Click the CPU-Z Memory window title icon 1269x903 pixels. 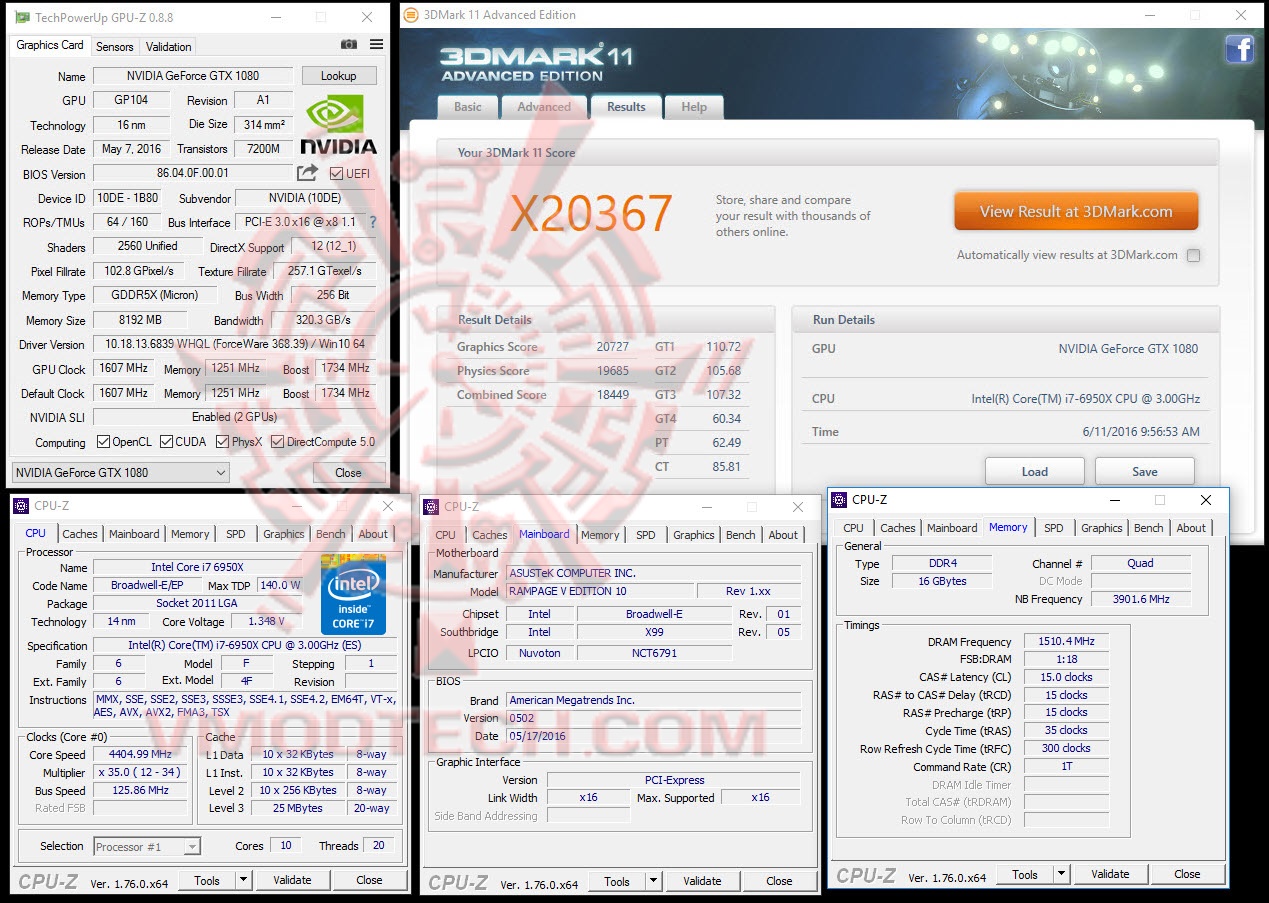coord(841,500)
